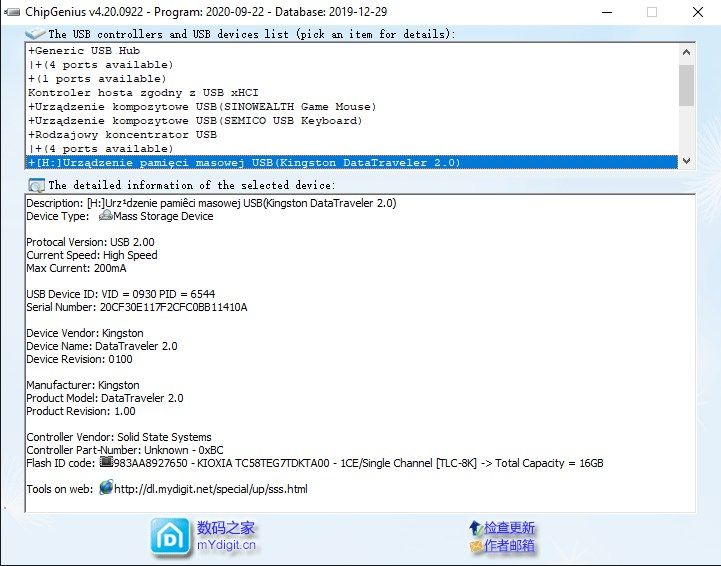The image size is (721, 566).
Task: Click the Description line in device details
Action: [x=211, y=203]
